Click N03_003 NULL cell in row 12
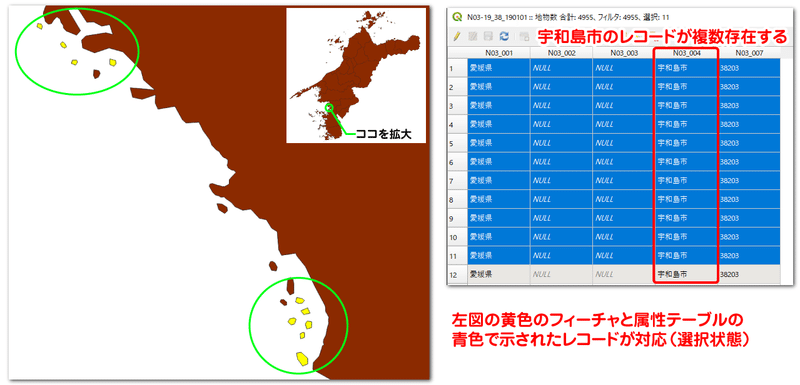The height and width of the screenshot is (385, 800). pyautogui.click(x=623, y=274)
